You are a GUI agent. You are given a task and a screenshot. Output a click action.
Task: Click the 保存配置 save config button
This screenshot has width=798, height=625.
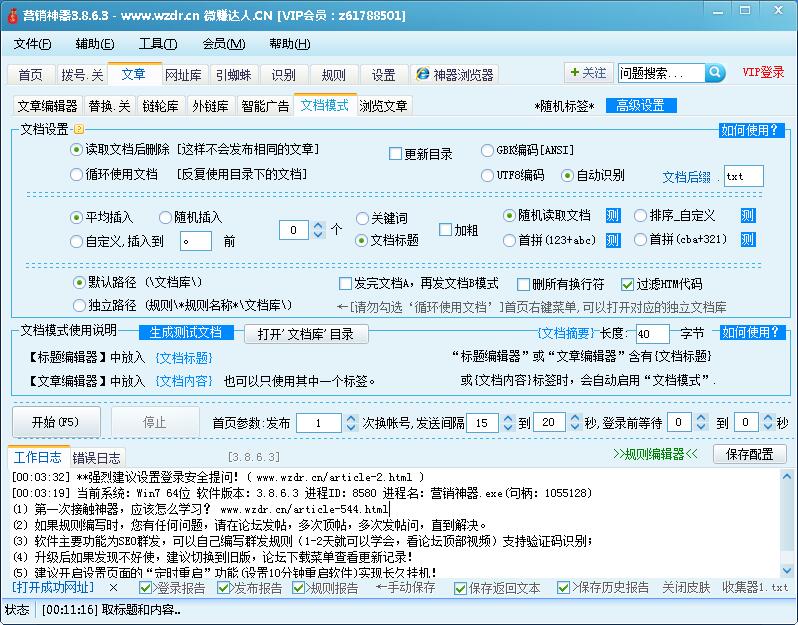749,454
